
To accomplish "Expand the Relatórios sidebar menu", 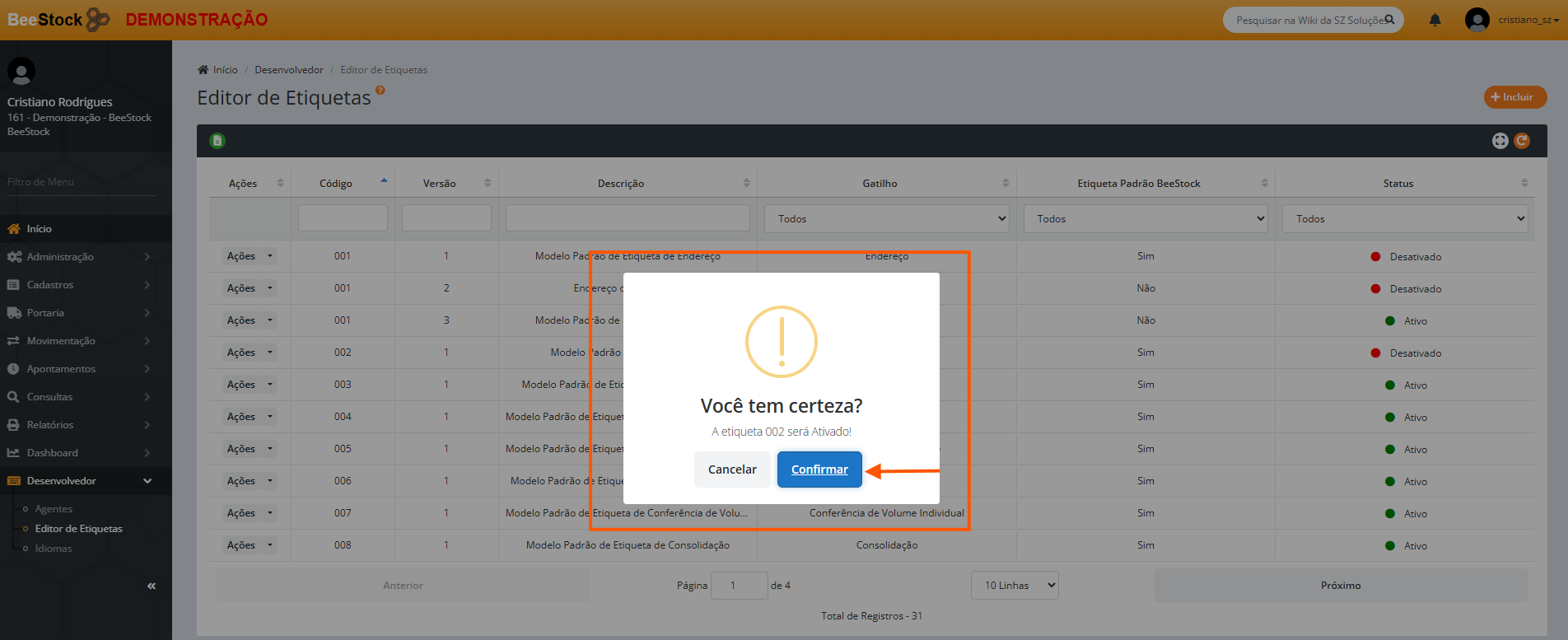I will (x=50, y=425).
